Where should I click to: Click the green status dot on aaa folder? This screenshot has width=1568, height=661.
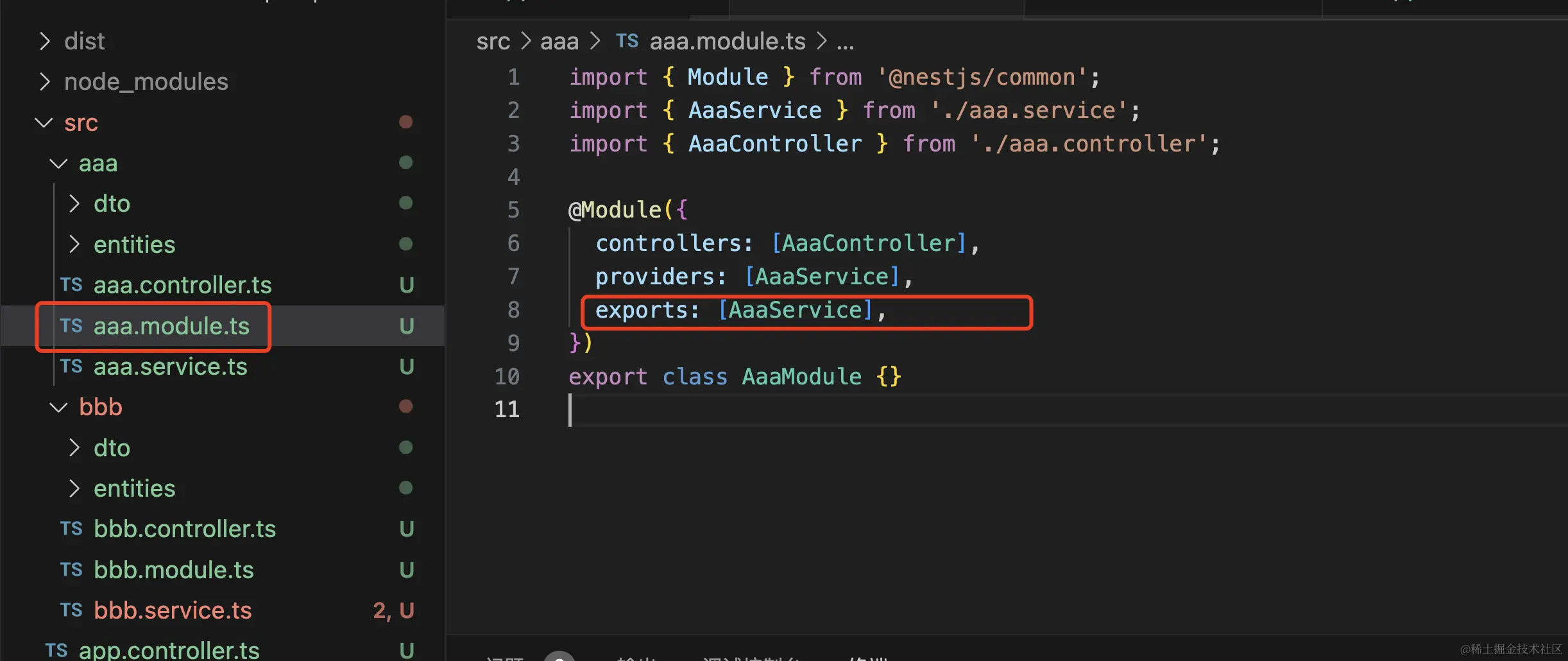coord(405,162)
